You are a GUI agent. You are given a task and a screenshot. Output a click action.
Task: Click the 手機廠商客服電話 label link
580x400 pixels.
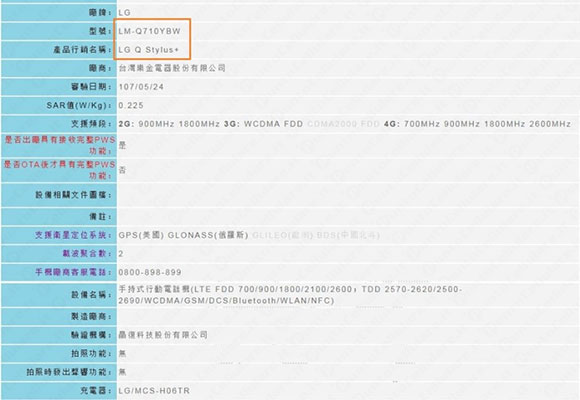[73, 272]
